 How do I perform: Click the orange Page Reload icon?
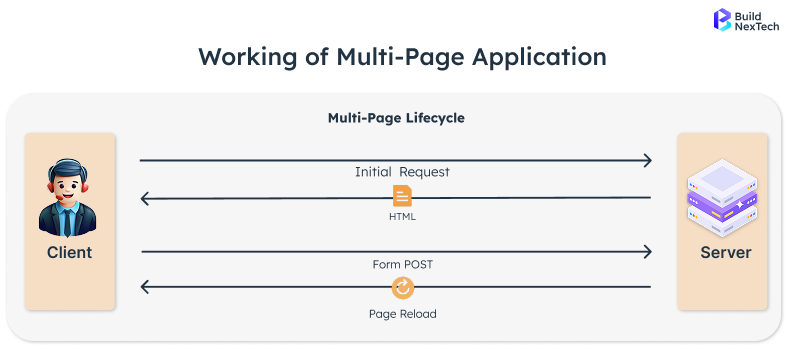click(x=403, y=288)
